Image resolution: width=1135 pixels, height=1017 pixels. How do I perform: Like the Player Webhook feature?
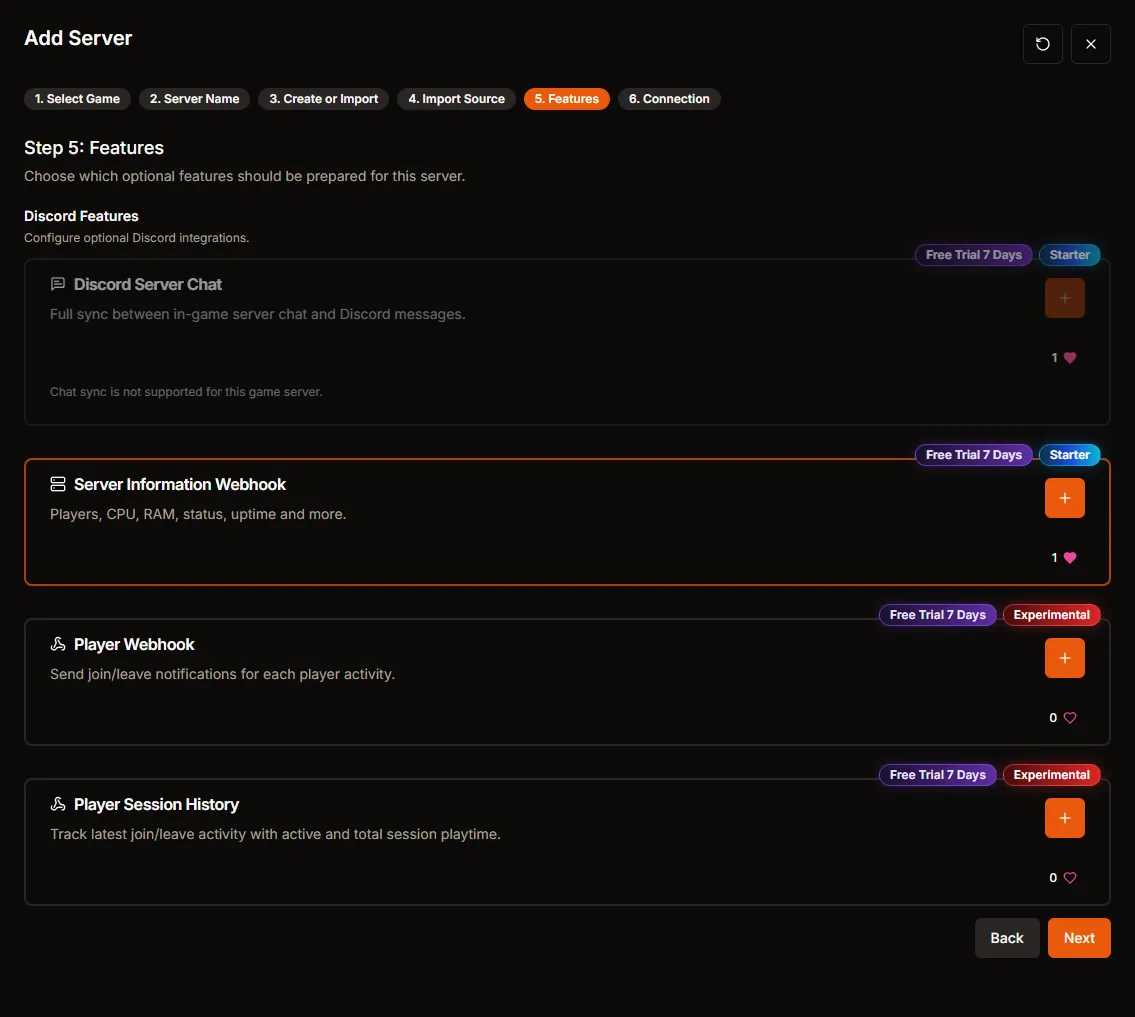coord(1070,718)
